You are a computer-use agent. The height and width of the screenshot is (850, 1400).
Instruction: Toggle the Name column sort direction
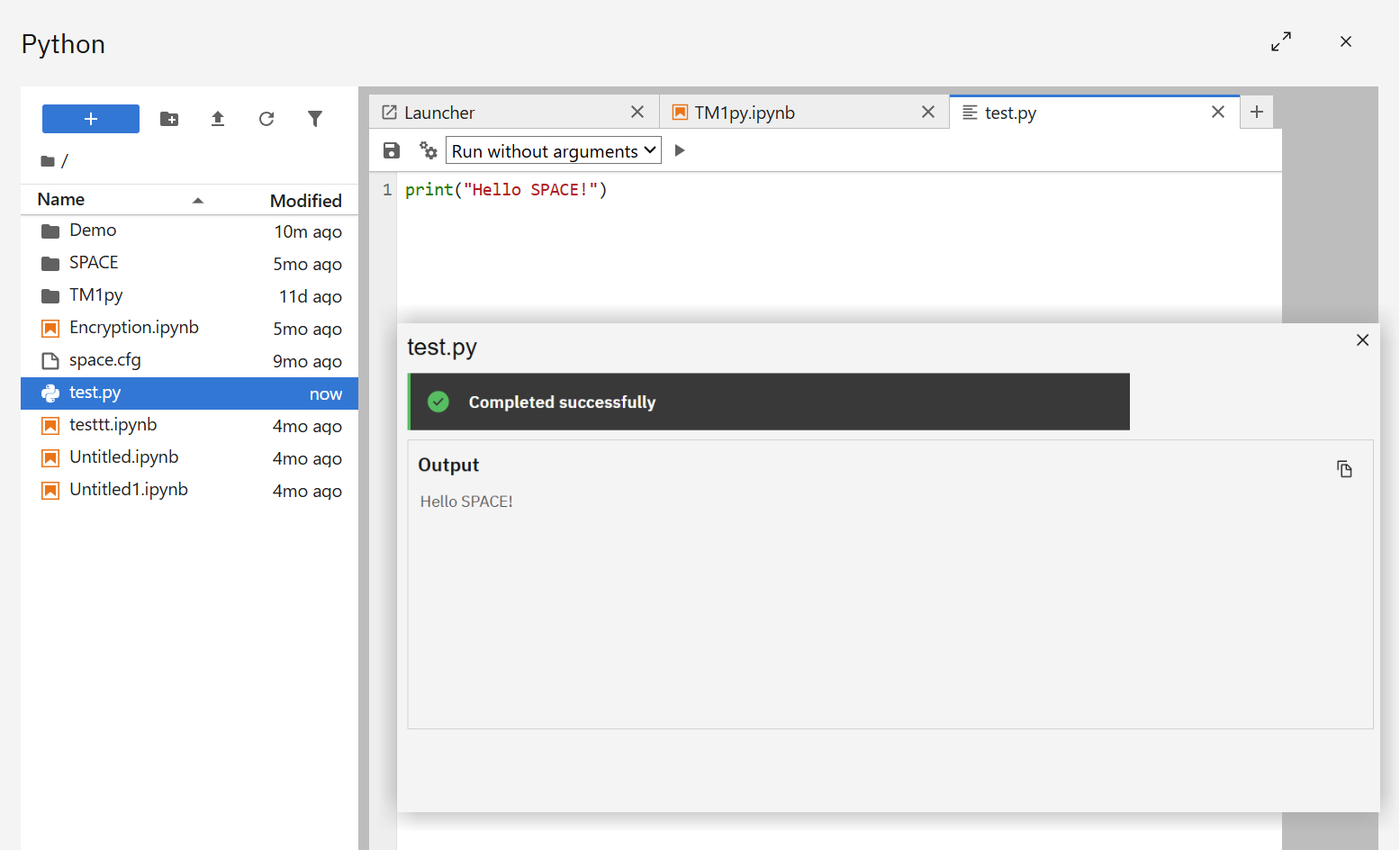pos(198,199)
